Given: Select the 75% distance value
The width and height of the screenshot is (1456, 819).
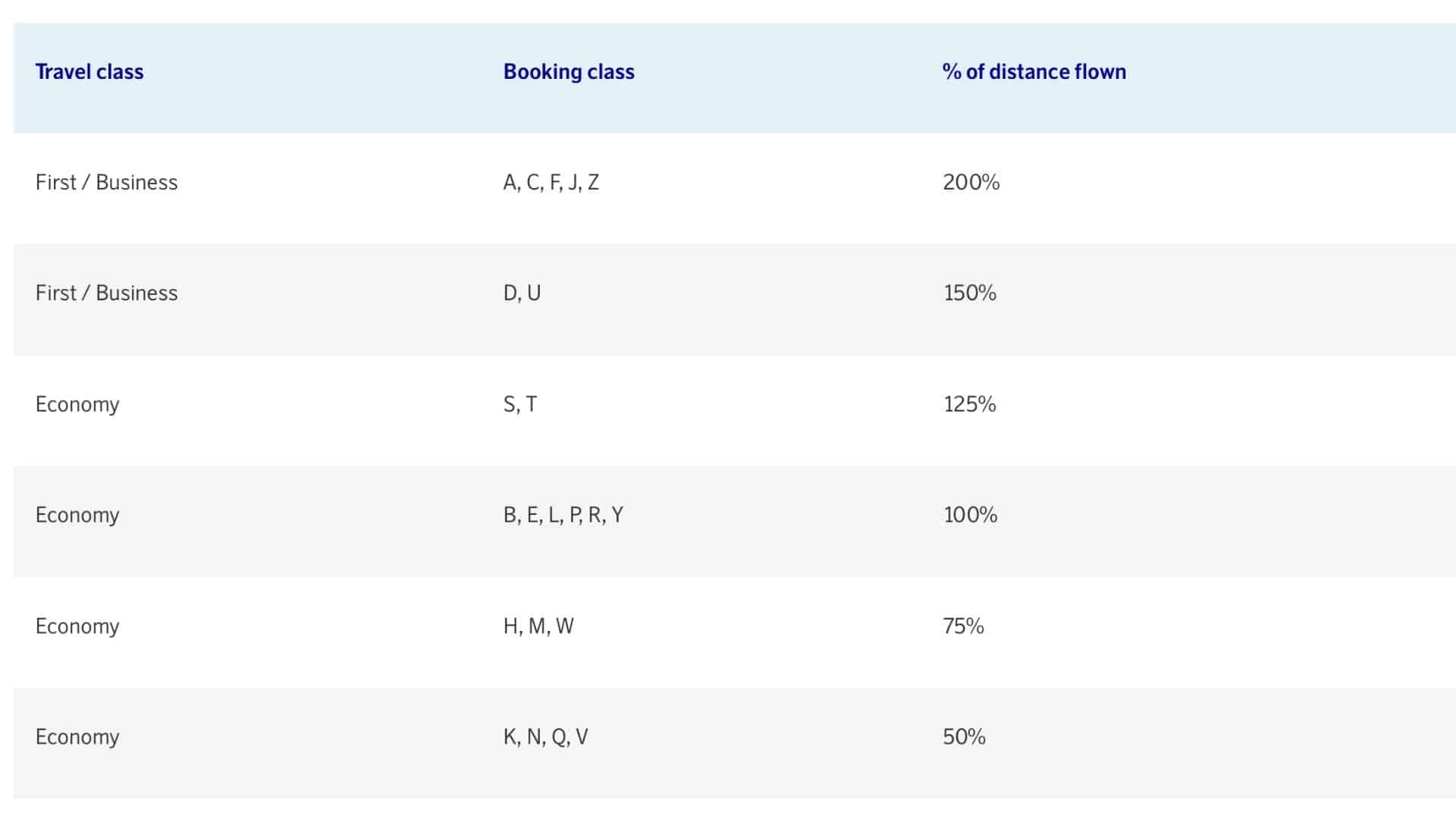Looking at the screenshot, I should click(x=963, y=626).
